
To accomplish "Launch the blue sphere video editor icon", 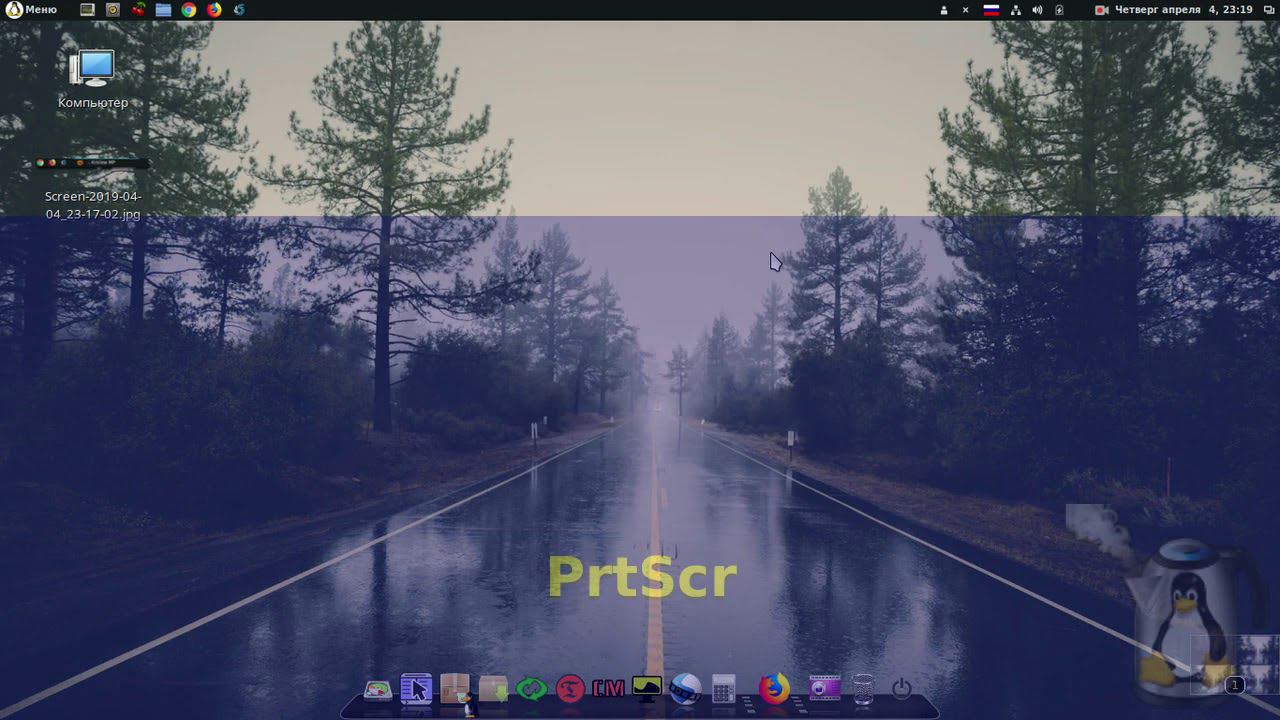I will (685, 689).
